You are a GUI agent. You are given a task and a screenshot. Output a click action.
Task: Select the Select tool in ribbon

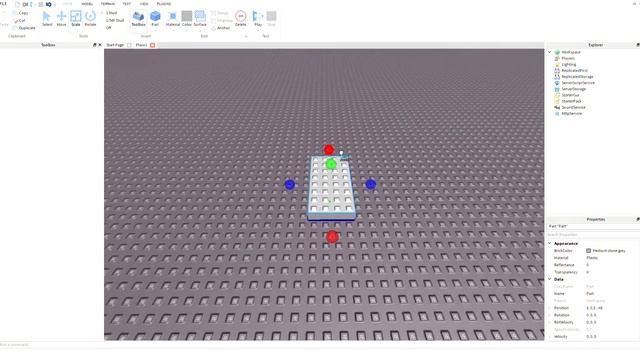[47, 19]
